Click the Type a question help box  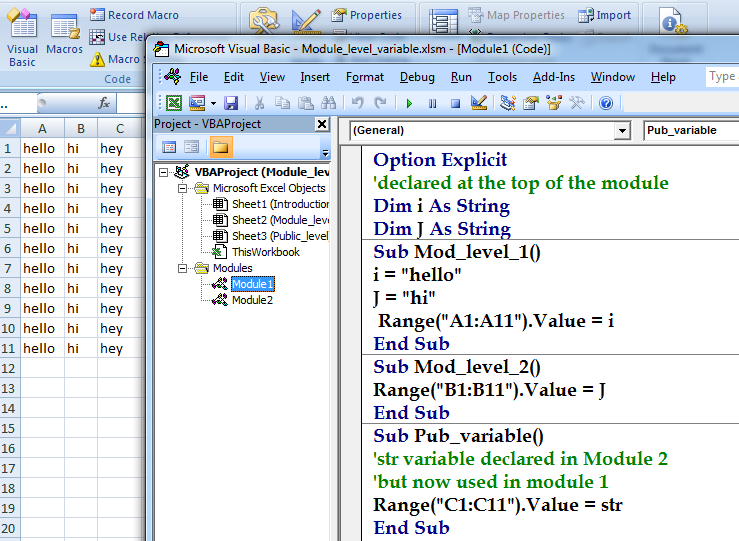(x=722, y=76)
